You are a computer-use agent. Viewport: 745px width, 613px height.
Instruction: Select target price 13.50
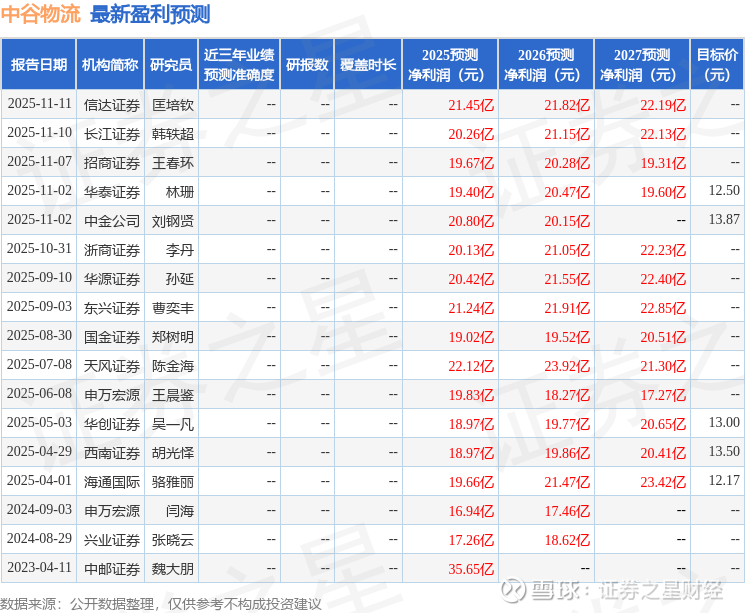click(724, 451)
